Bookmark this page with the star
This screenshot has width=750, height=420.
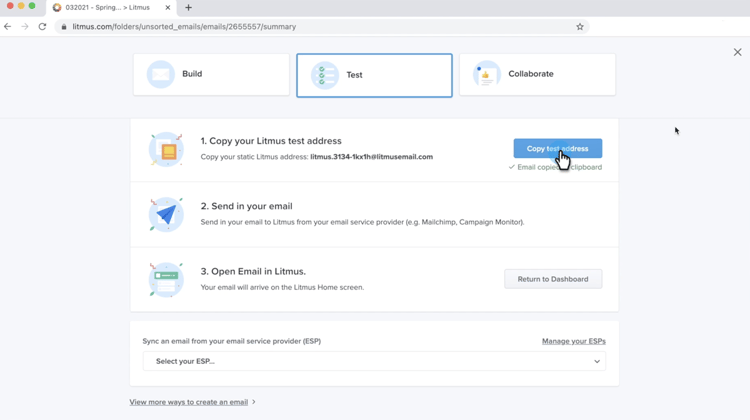click(x=580, y=27)
